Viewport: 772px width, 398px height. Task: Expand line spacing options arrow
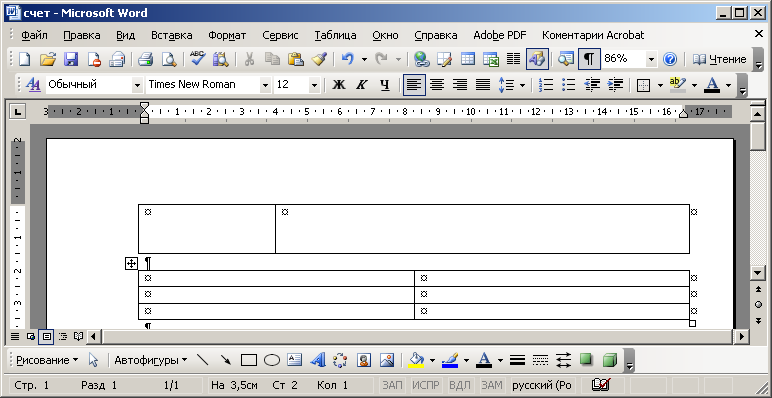pyautogui.click(x=522, y=85)
